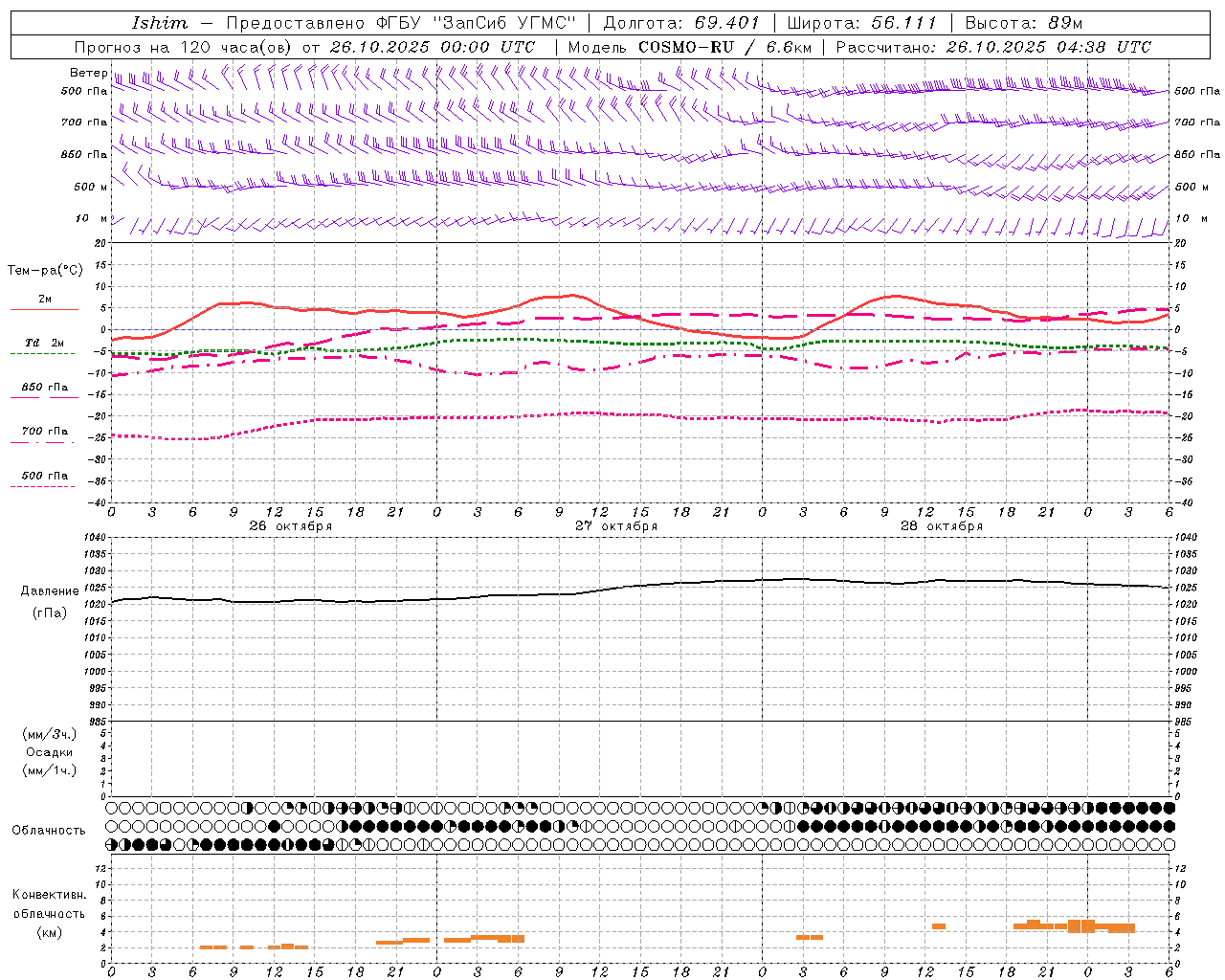The image size is (1225, 980).
Task: Click the "(мм/3ч.)" precipitation unit label
Action: [50, 734]
